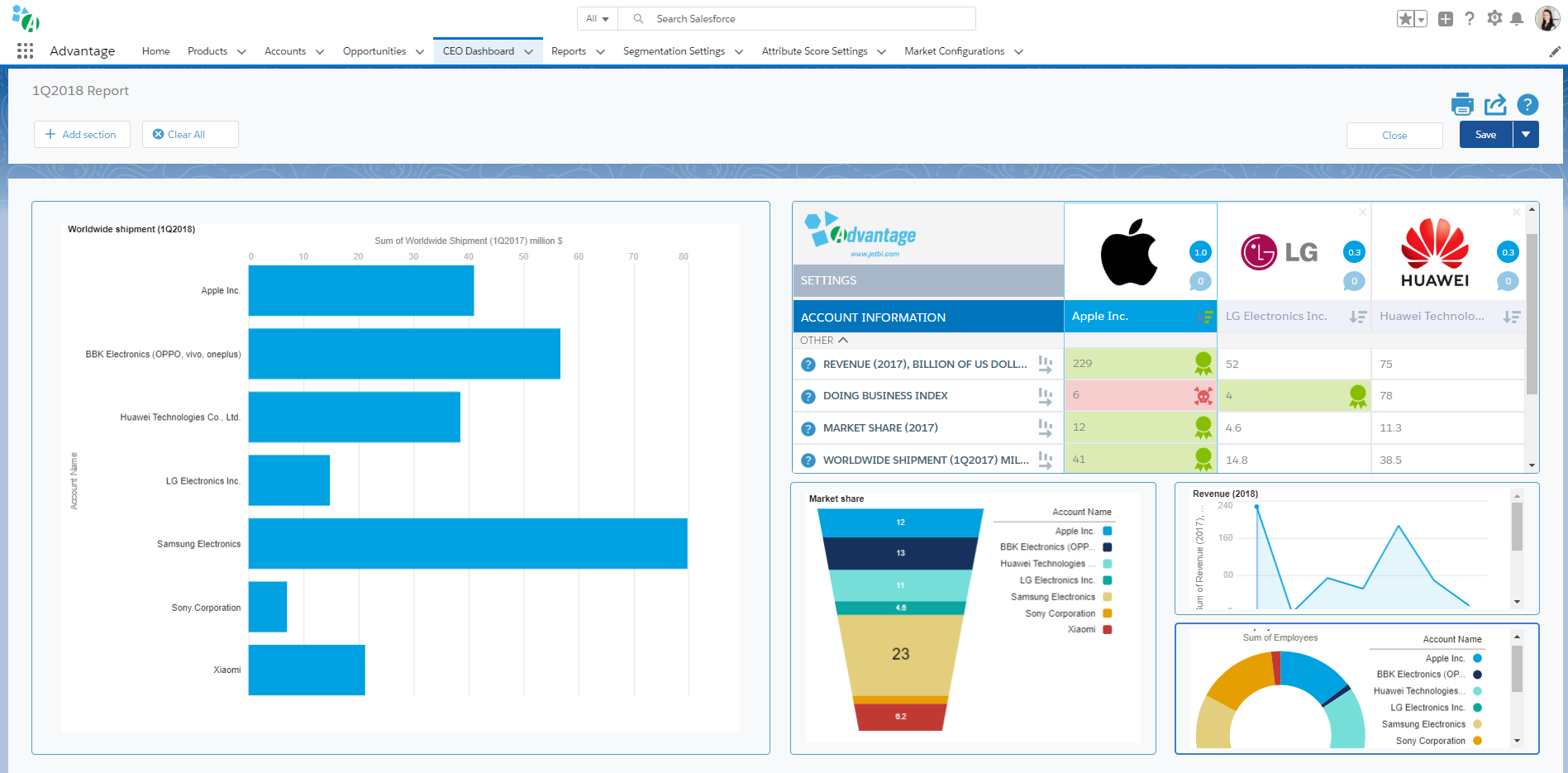The image size is (1568, 773).
Task: Collapse the OTHER section chevron
Action: (843, 340)
